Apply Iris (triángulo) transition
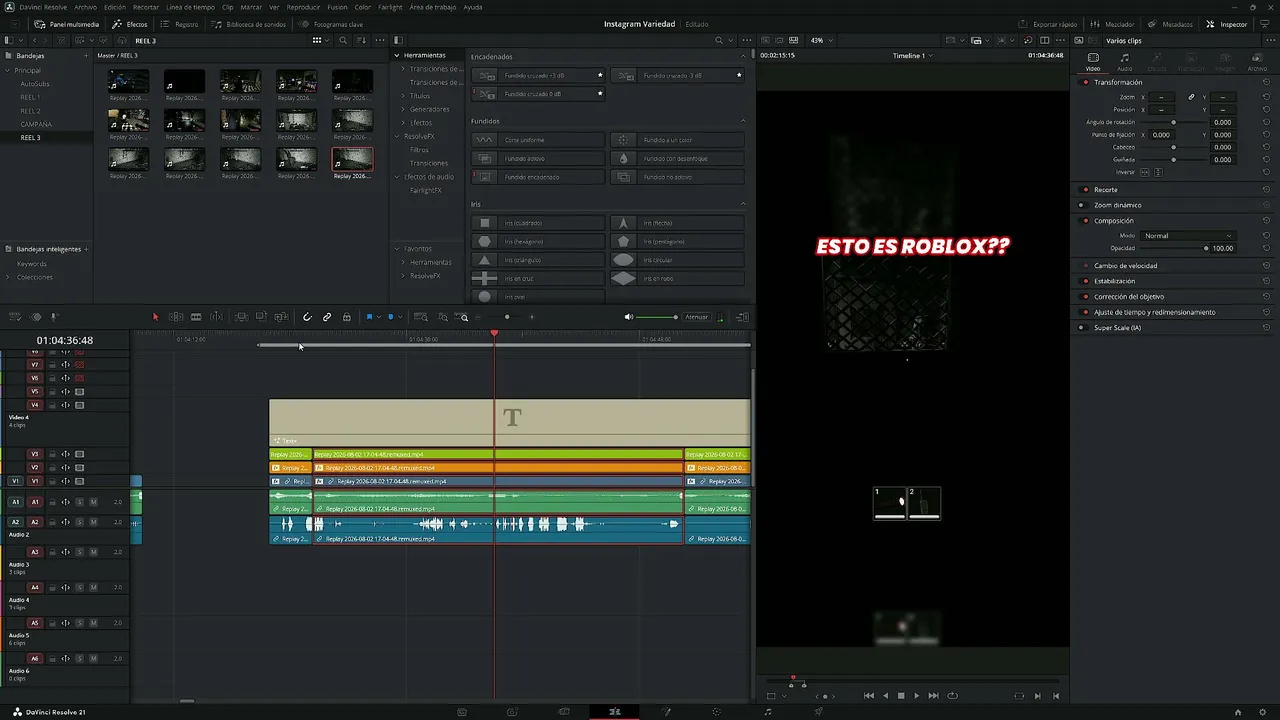Viewport: 1280px width, 720px height. (538, 260)
